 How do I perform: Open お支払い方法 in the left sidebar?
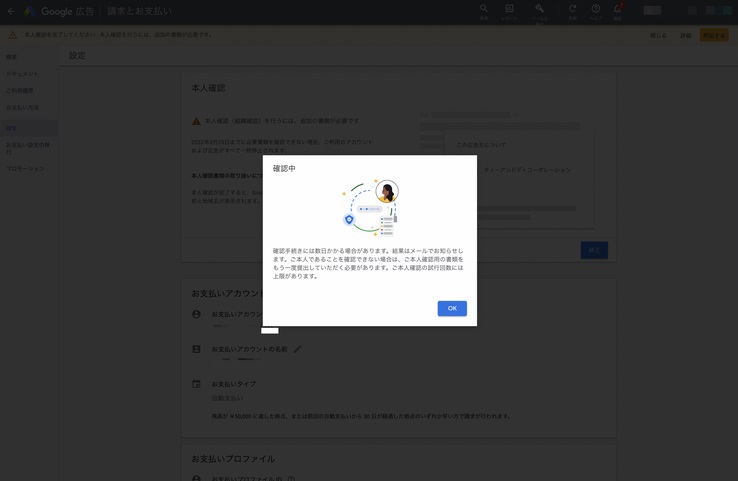[x=22, y=108]
